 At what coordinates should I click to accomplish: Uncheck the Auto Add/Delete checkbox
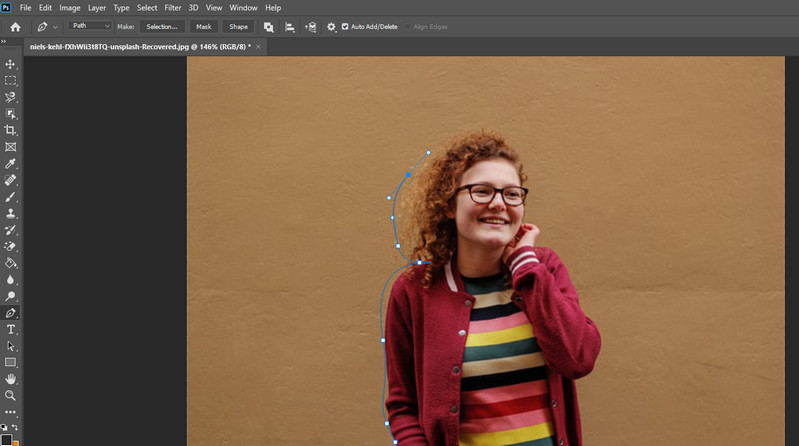(x=345, y=27)
